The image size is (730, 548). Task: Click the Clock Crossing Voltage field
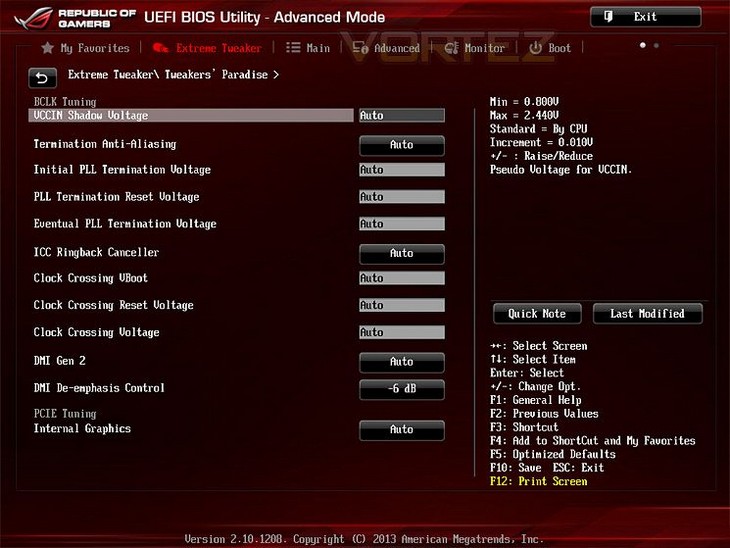point(402,332)
